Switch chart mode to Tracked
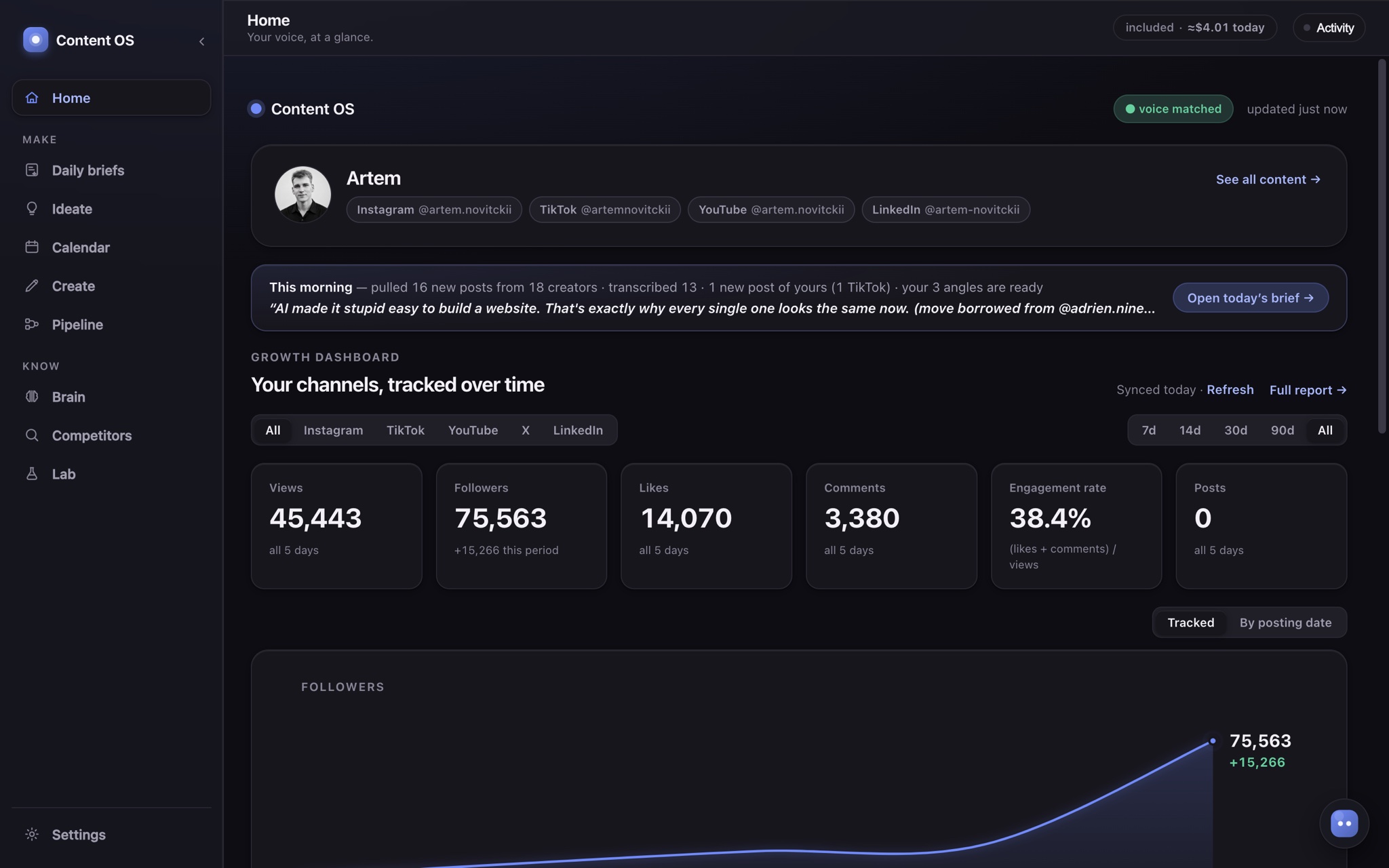Screen dimensions: 1389x868 click(1191, 623)
